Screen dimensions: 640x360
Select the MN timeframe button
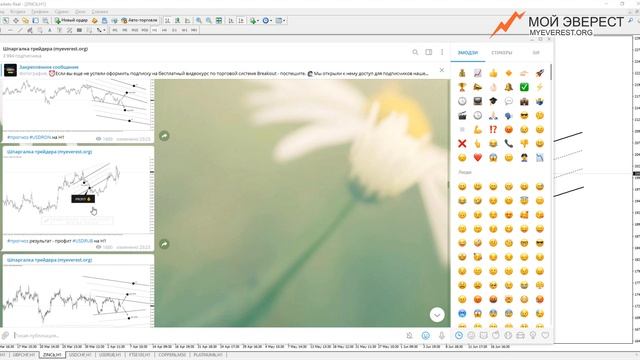194,30
